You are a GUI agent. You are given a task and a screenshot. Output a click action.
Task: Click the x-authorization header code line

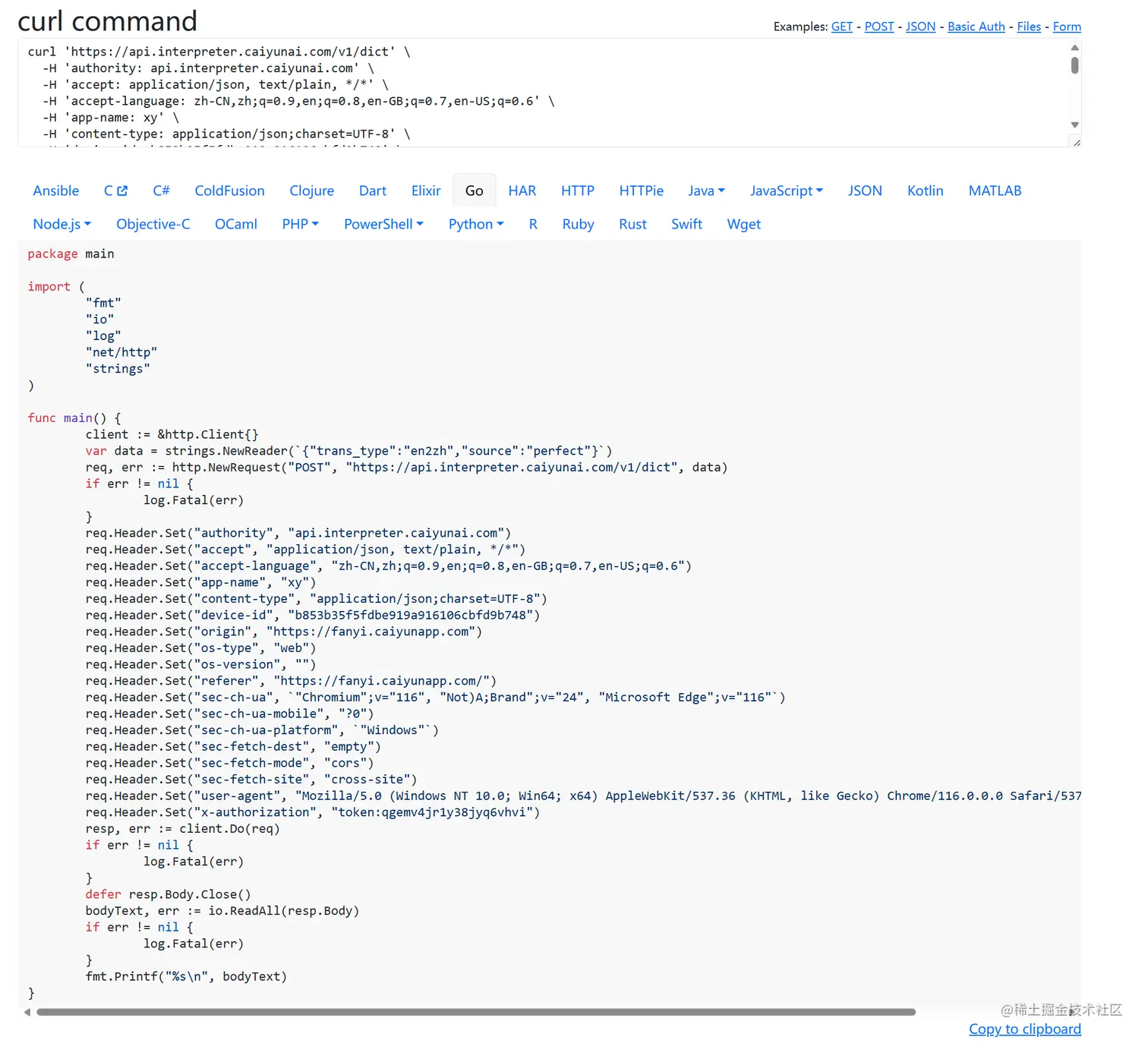pyautogui.click(x=313, y=812)
